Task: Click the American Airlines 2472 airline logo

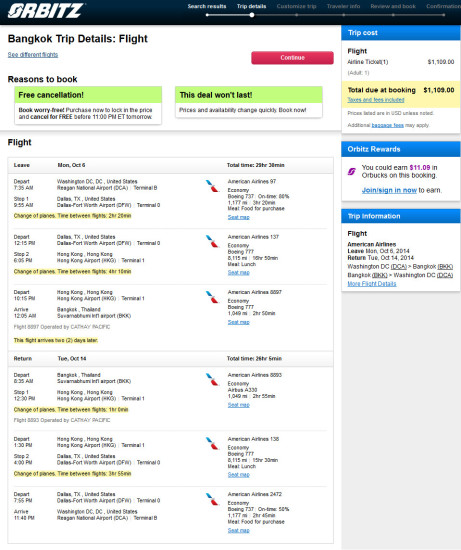Action: point(212,498)
